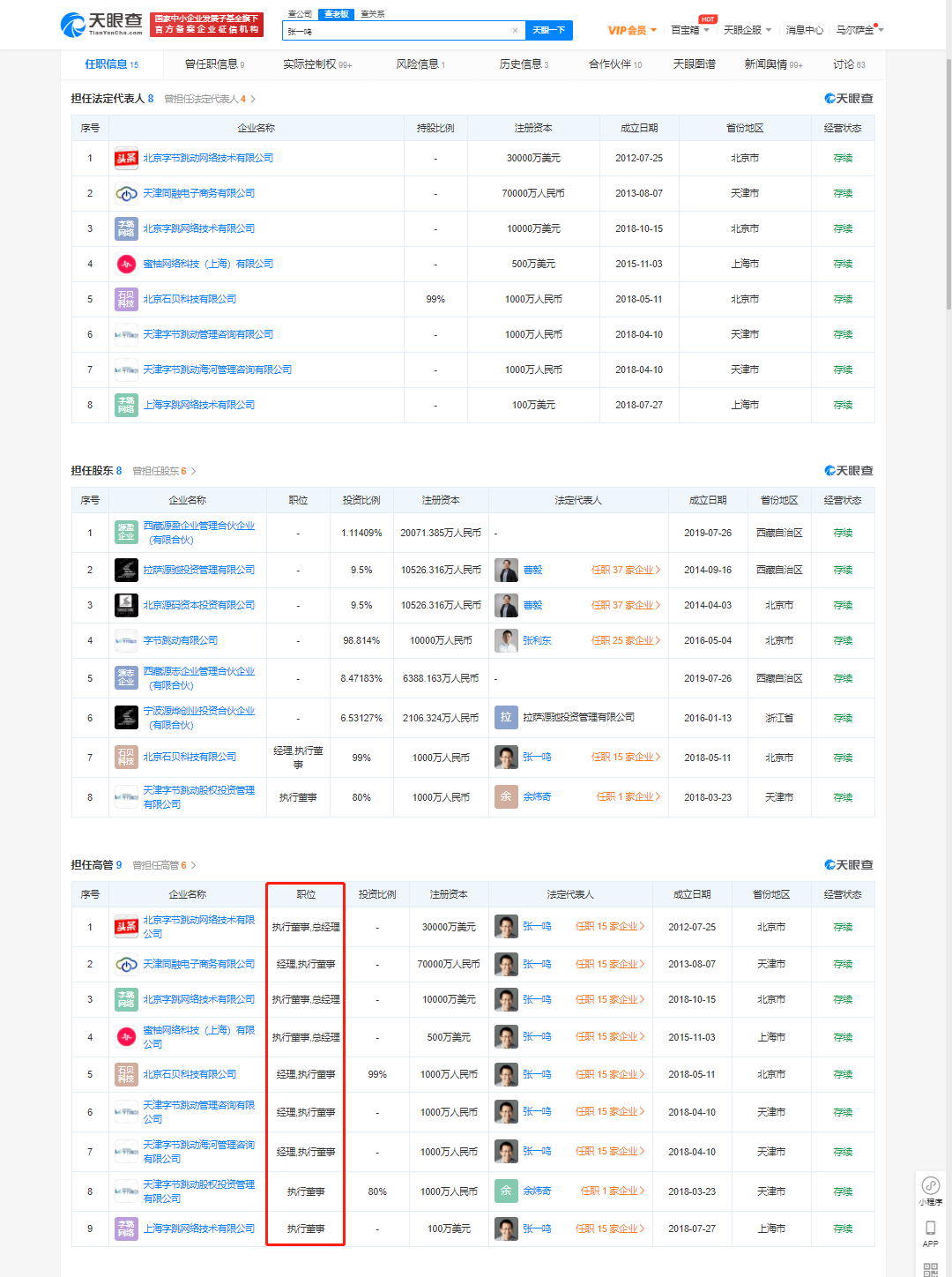Click 执行董事,总经理 cell in executive row 1
Viewport: 952px width, 1277px height.
coord(306,927)
